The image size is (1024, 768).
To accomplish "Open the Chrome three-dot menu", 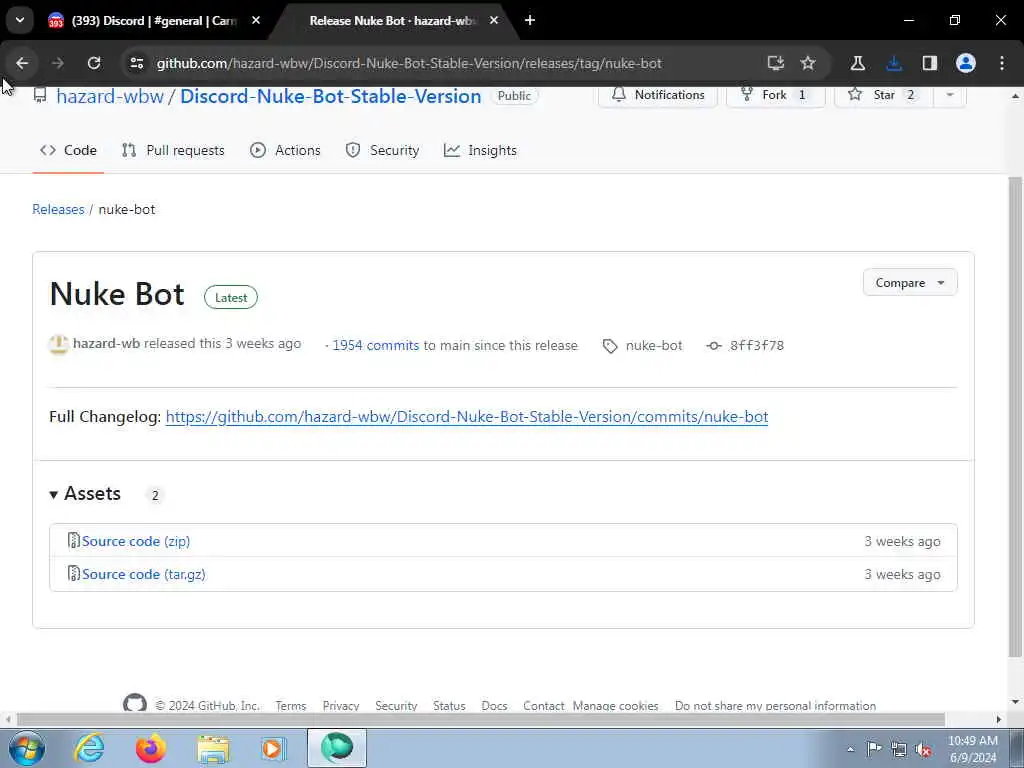I will pyautogui.click(x=1002, y=63).
